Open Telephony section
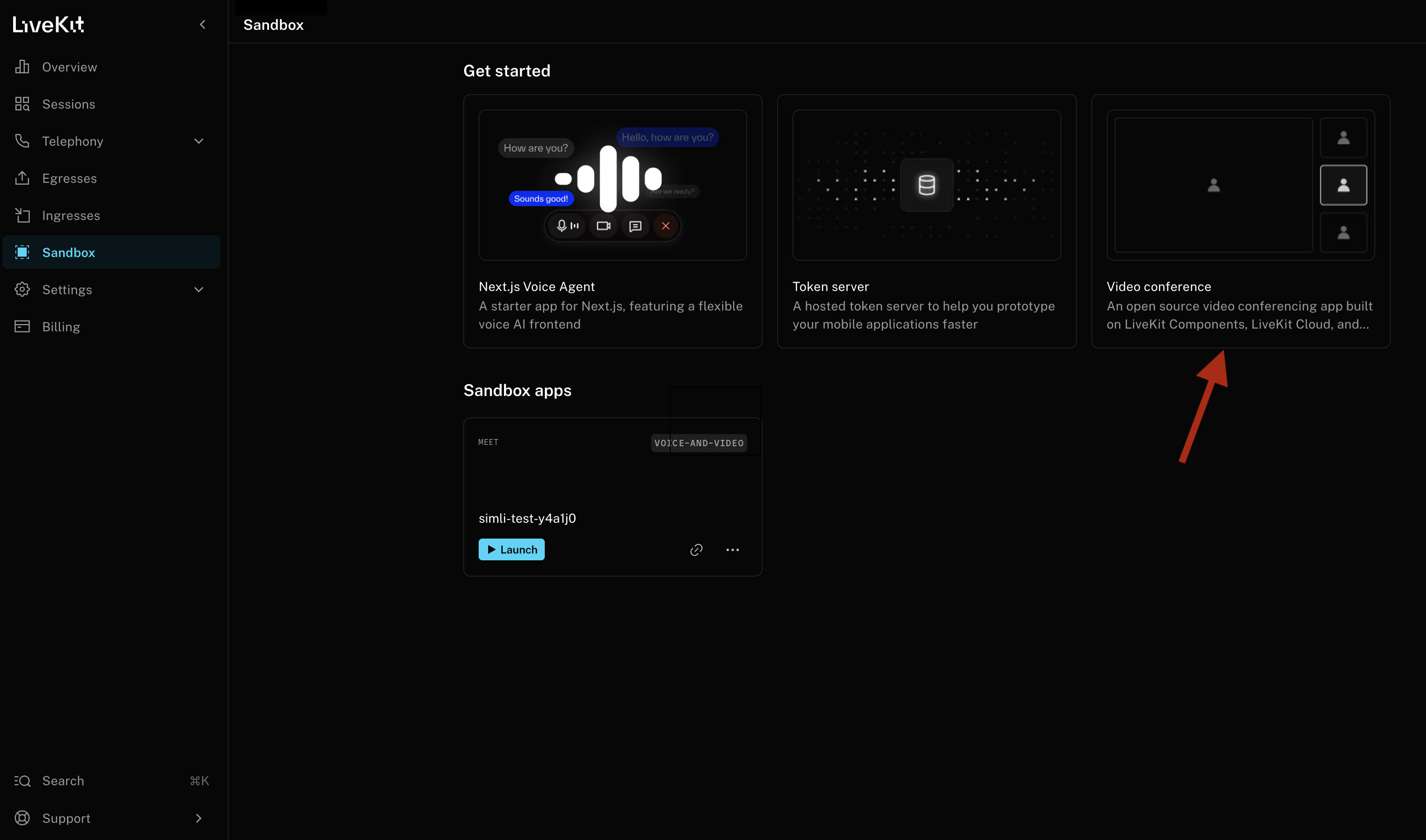 111,141
